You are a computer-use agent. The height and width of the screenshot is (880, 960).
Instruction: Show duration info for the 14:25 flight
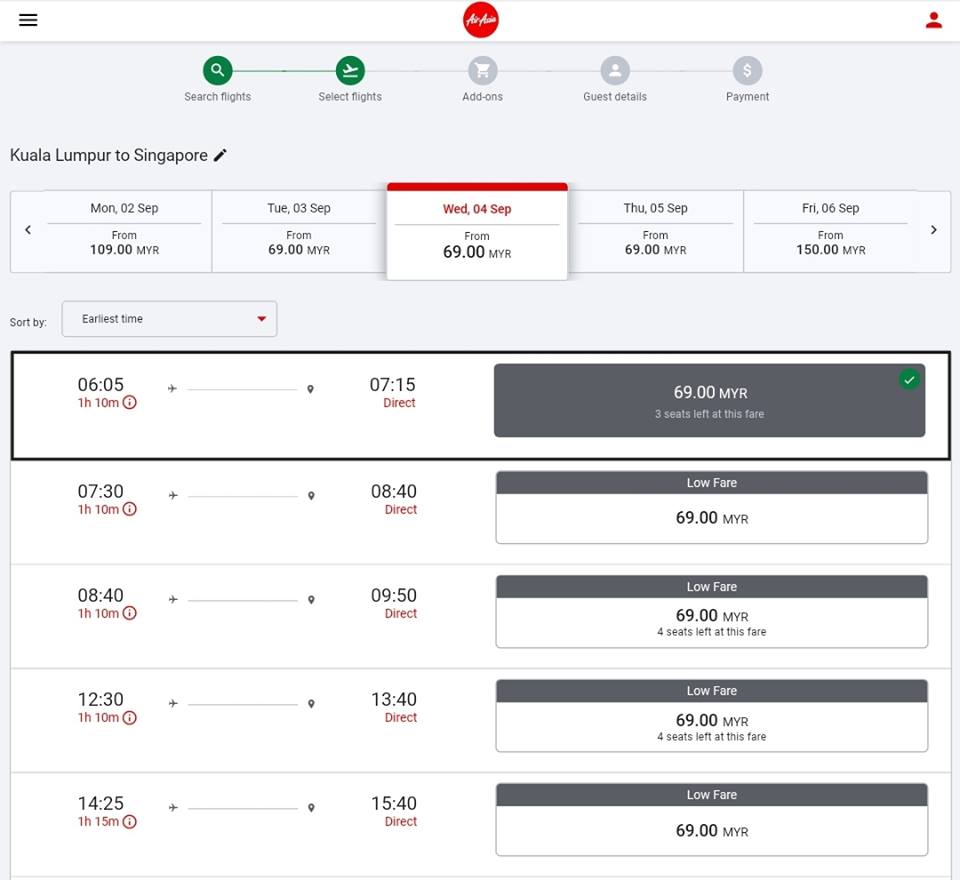click(x=130, y=822)
